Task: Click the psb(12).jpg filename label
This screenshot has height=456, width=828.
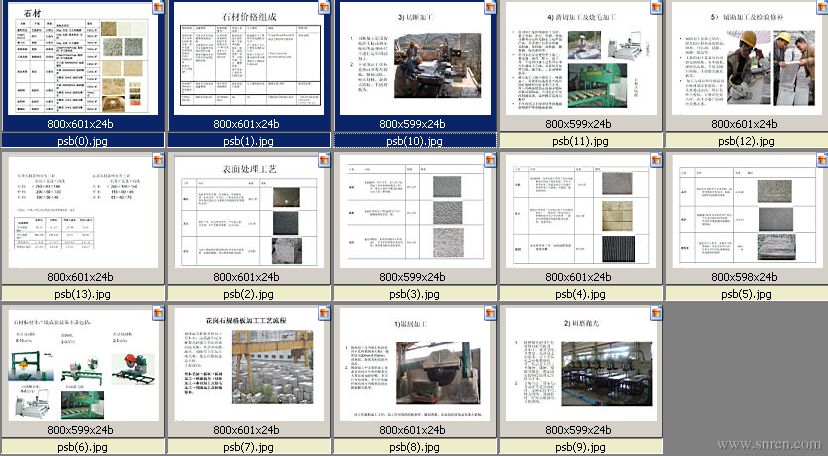Action: click(x=746, y=141)
